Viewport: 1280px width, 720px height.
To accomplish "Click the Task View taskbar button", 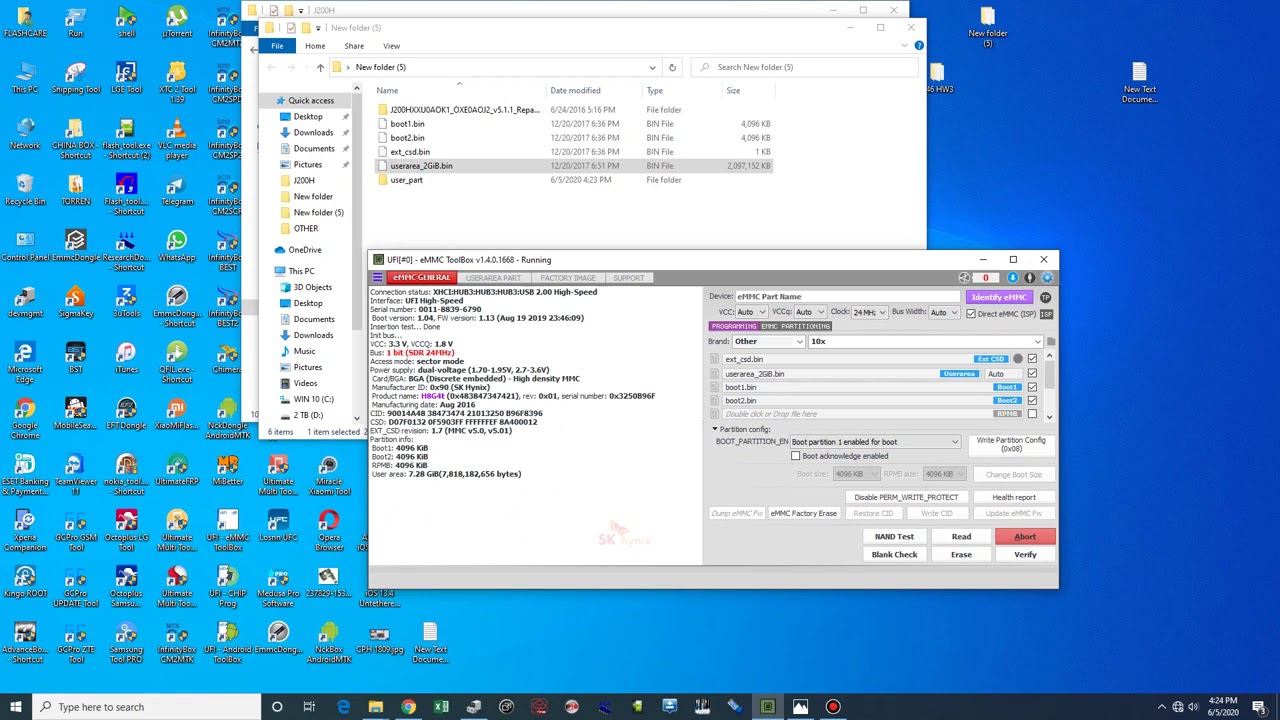I will click(309, 707).
